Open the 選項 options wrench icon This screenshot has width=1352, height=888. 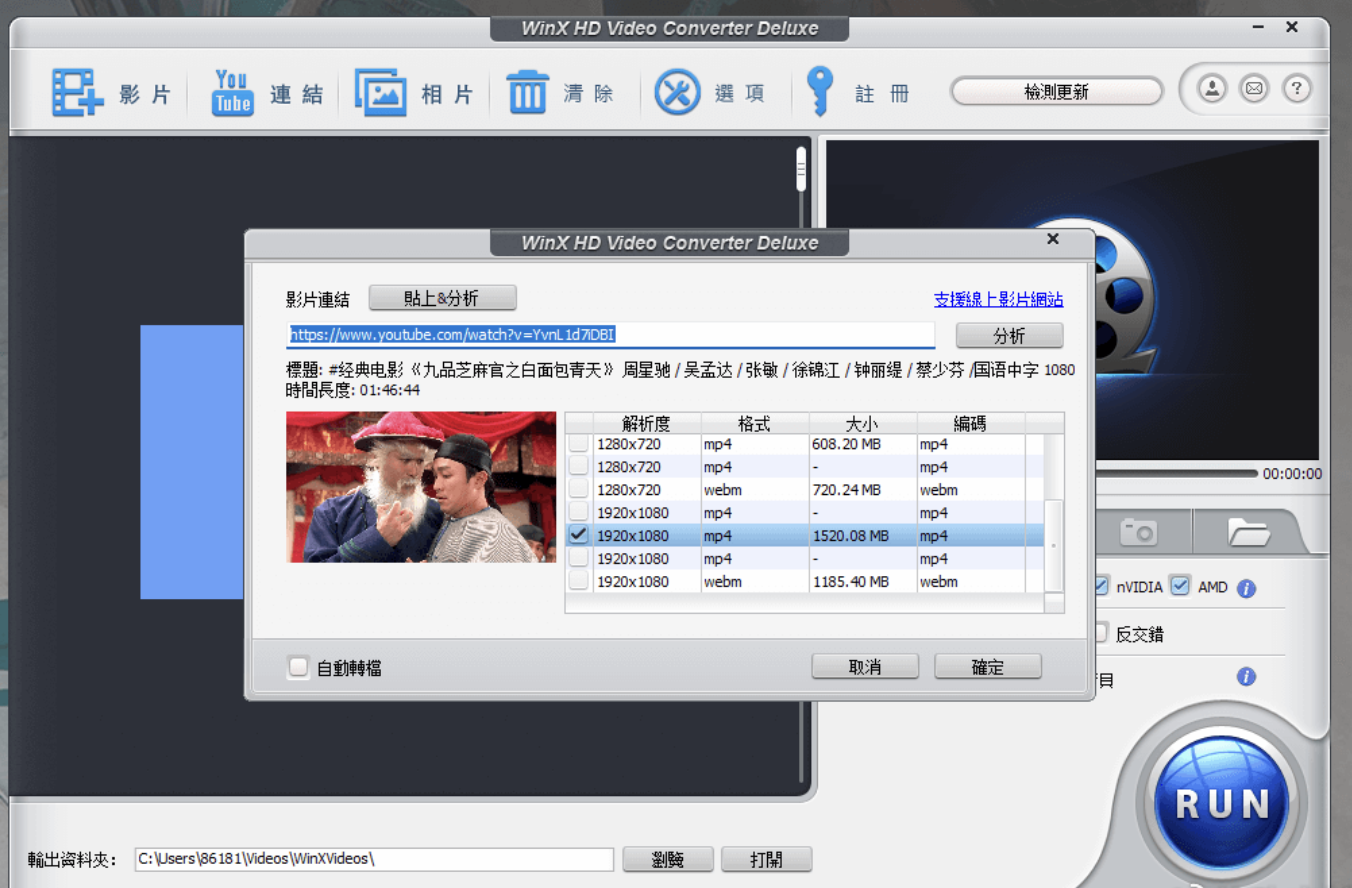677,91
